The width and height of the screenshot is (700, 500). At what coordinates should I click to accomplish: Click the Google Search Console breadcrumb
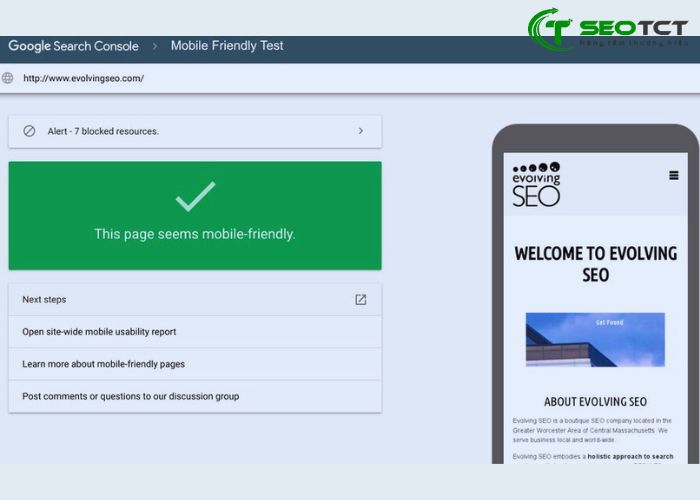click(x=73, y=46)
